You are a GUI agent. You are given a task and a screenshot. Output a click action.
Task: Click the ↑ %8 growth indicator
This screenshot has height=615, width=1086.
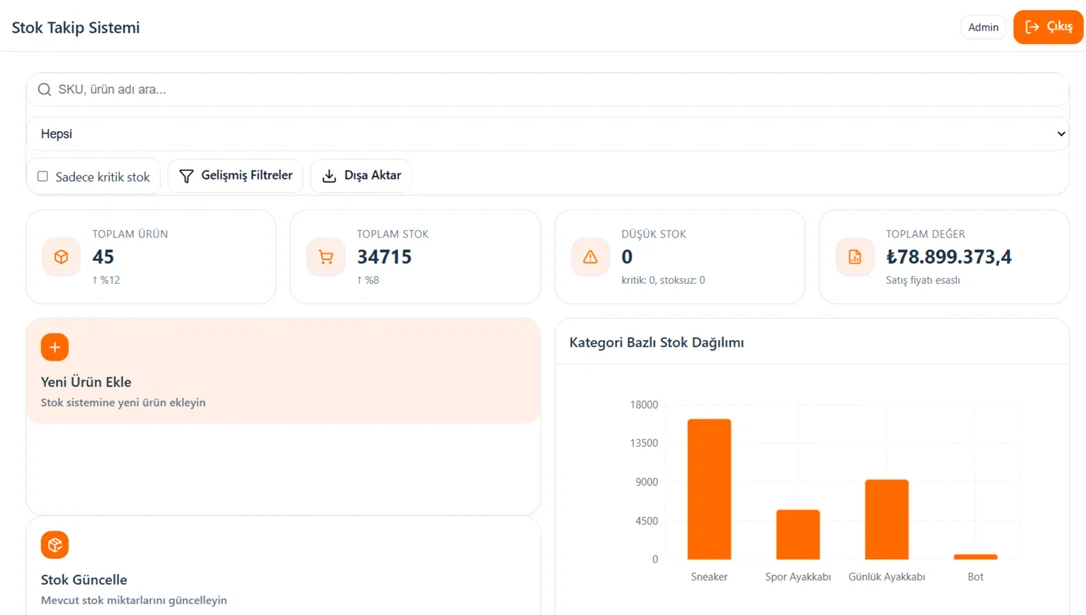pos(368,280)
